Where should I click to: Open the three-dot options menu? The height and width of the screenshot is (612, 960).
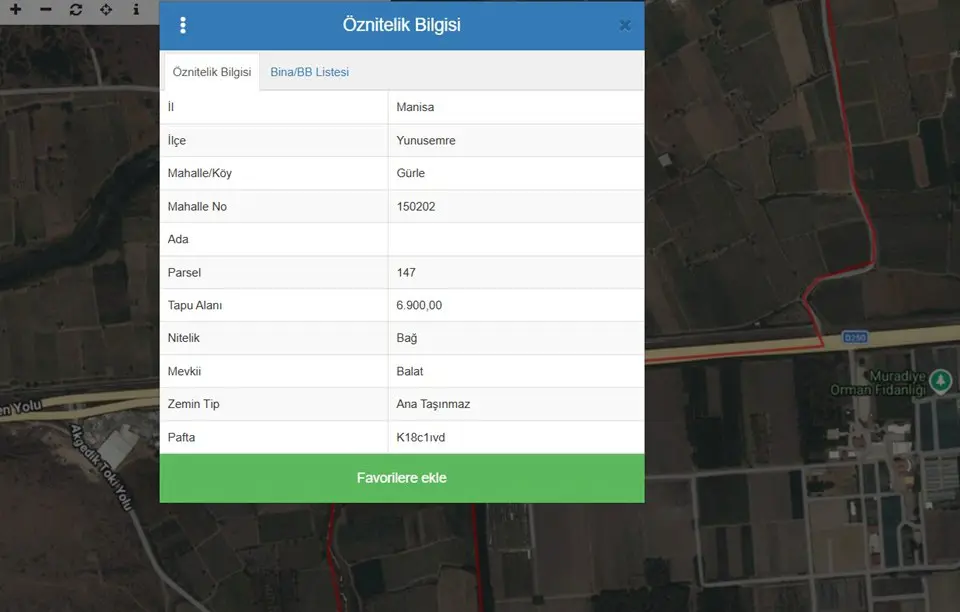click(182, 25)
